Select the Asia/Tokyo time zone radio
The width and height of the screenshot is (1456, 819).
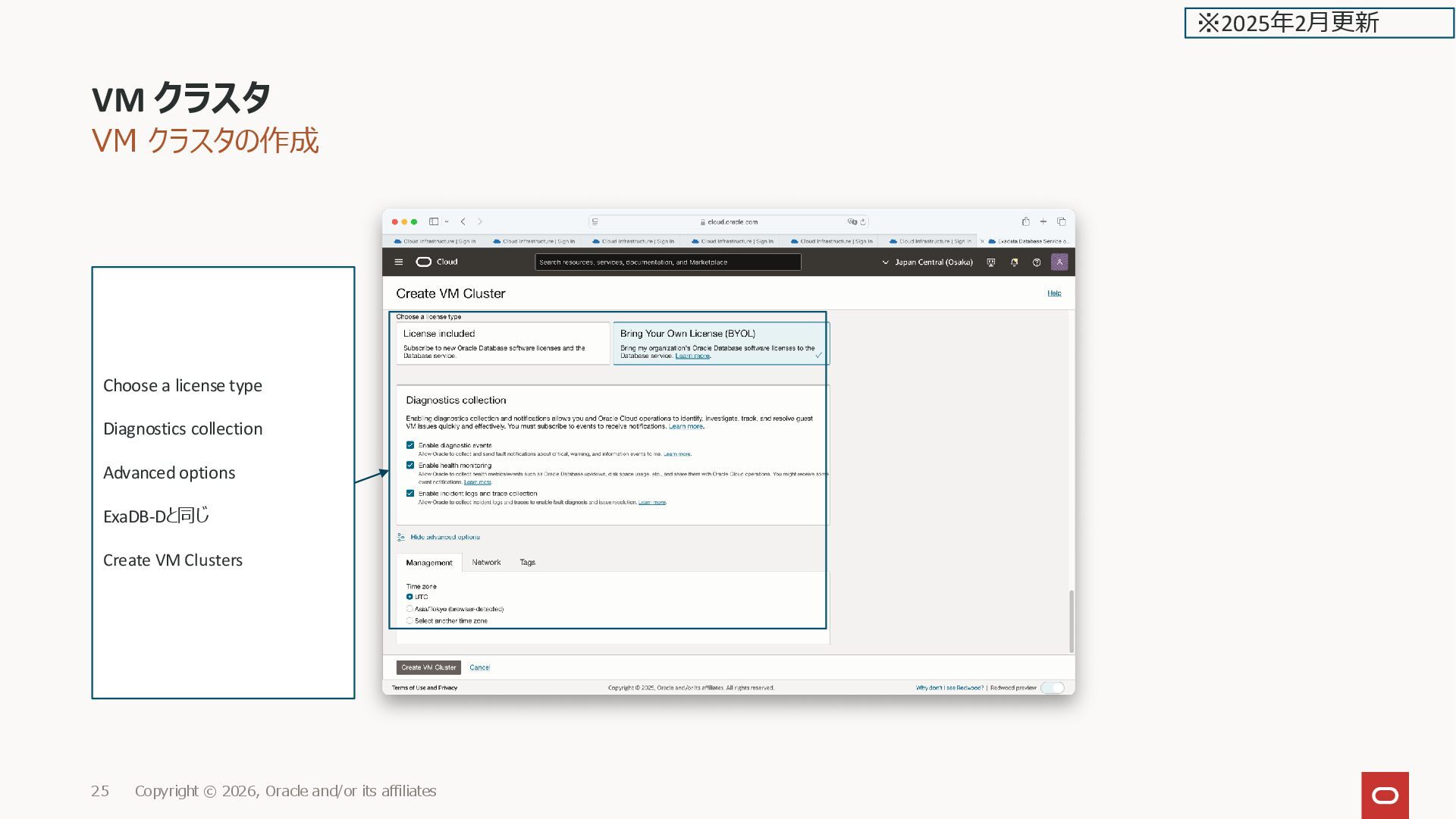(409, 609)
